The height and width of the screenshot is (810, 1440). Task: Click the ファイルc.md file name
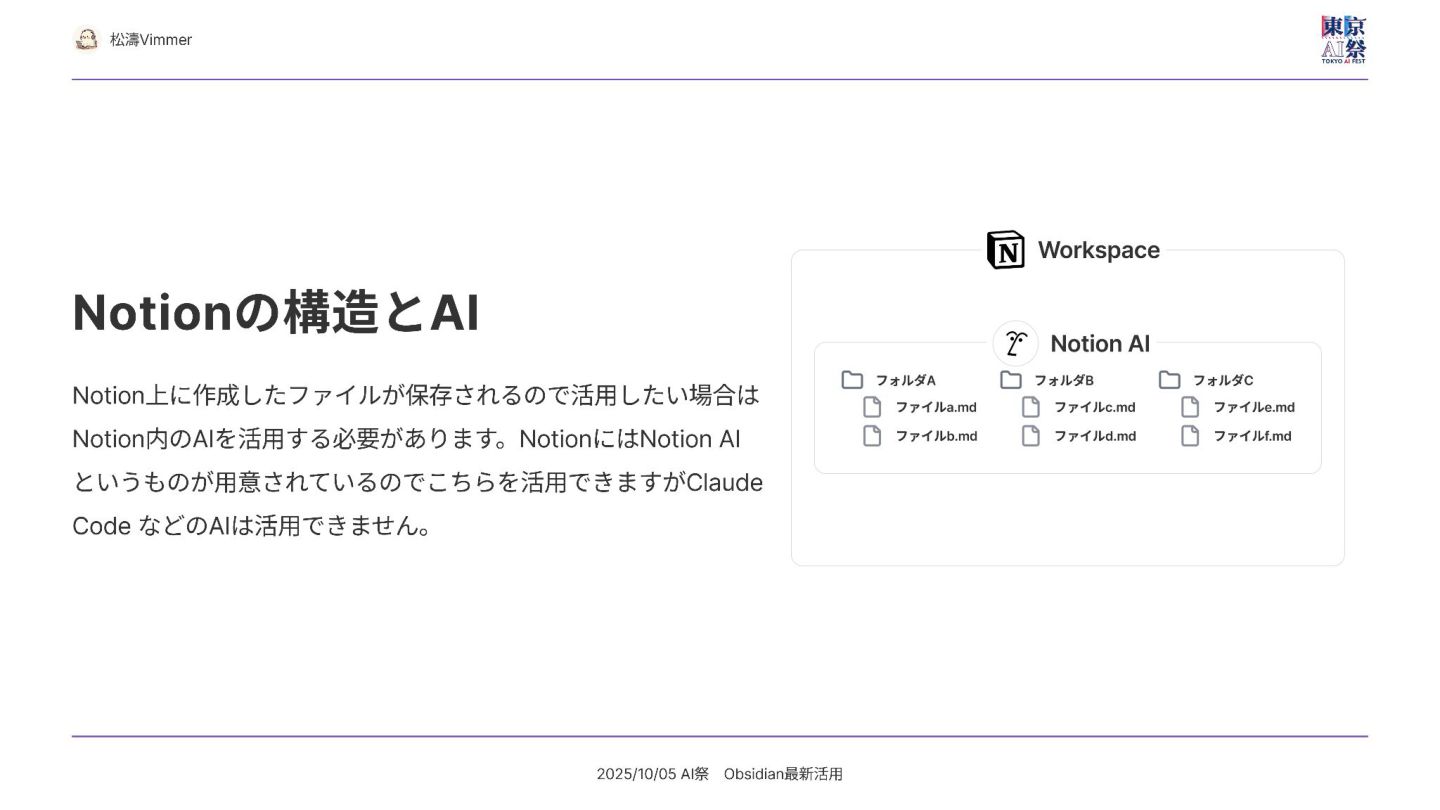pos(1095,407)
